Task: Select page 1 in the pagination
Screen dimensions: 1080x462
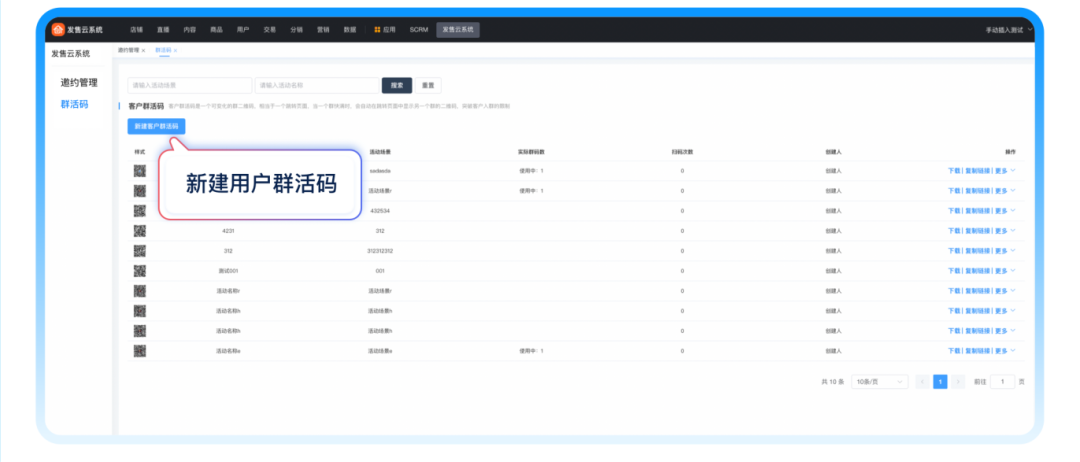Action: pos(940,381)
